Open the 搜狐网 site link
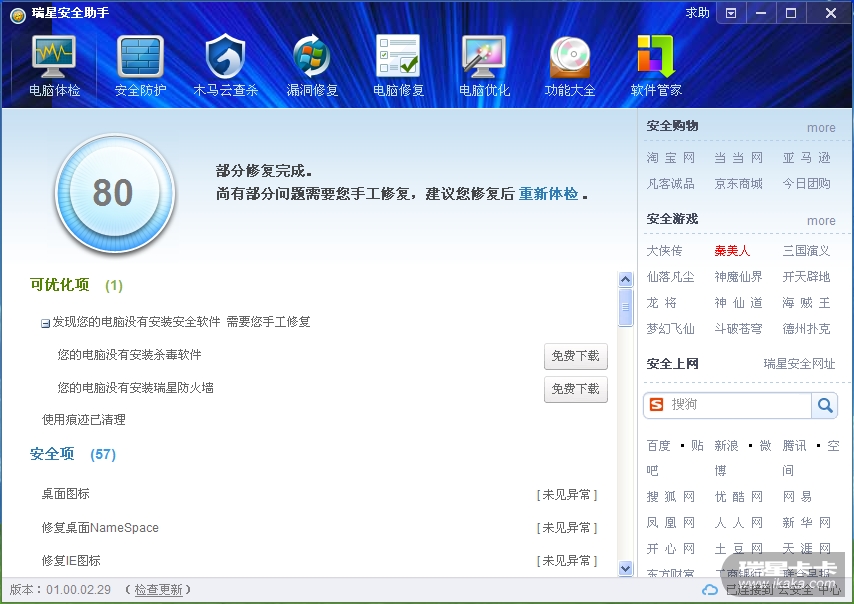 pyautogui.click(x=670, y=497)
